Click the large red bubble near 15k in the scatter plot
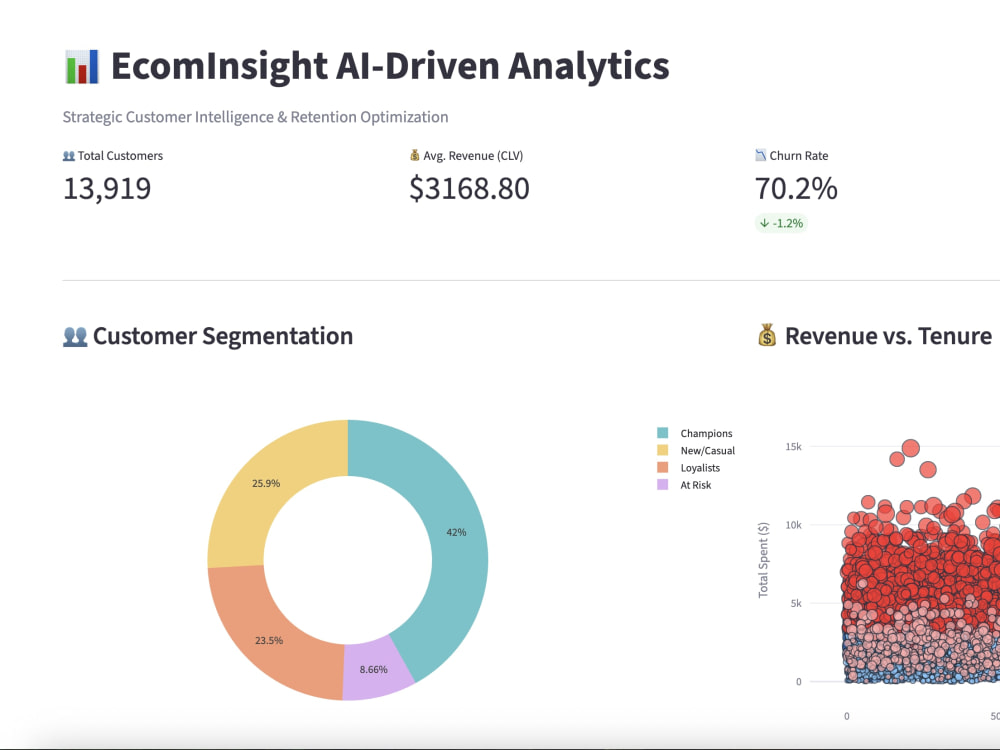Image resolution: width=1000 pixels, height=750 pixels. tap(910, 449)
